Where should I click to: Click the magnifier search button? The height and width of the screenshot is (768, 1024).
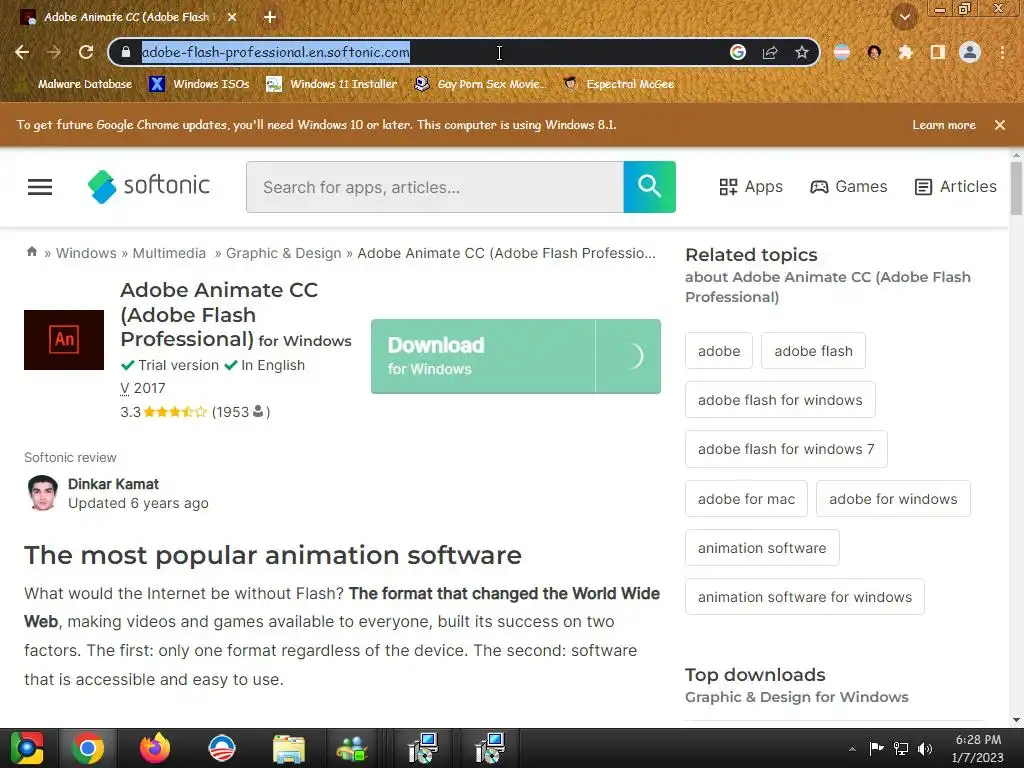650,187
